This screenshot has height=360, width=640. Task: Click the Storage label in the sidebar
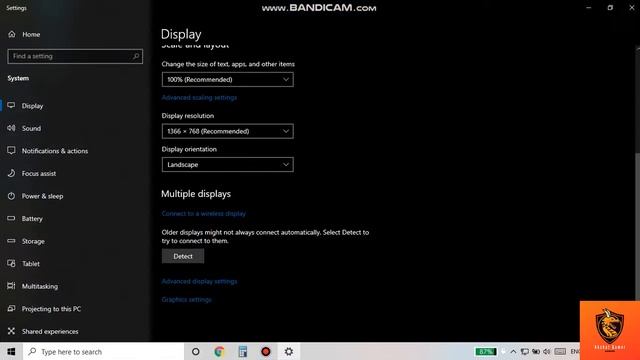[x=33, y=241]
